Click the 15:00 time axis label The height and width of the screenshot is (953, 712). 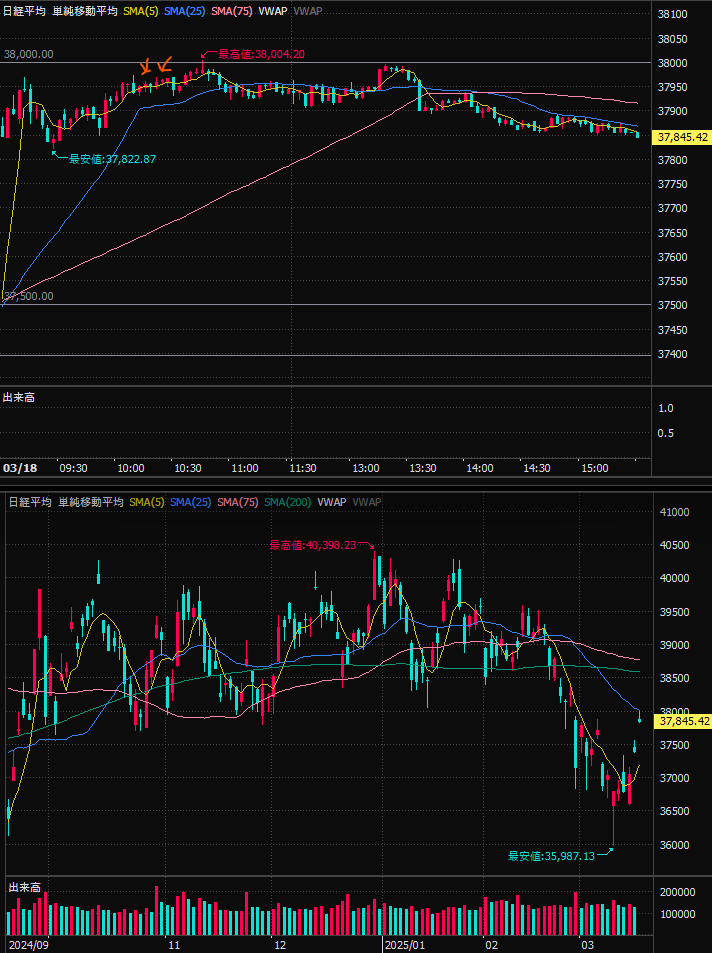tap(595, 468)
